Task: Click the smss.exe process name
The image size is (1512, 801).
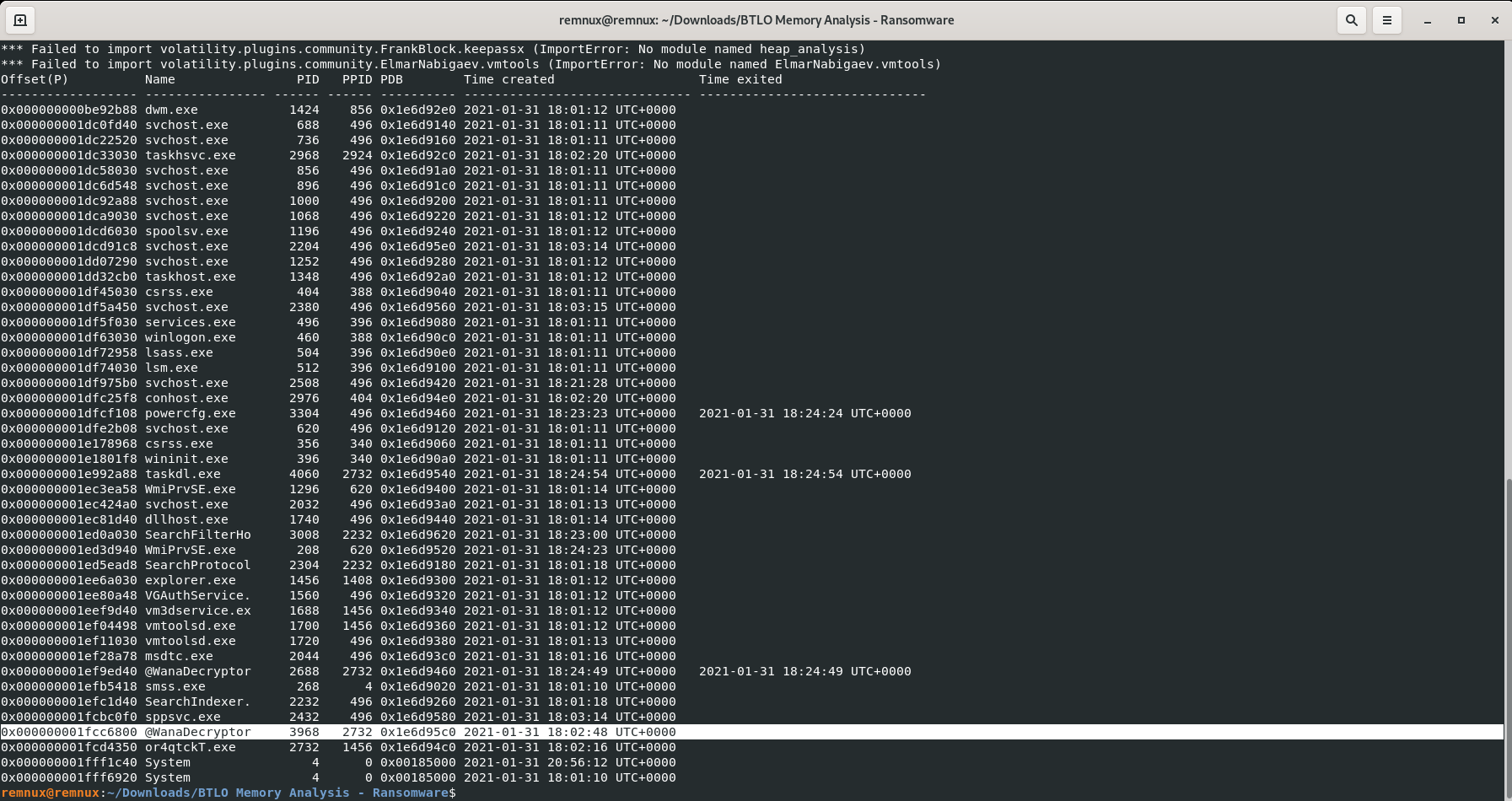Action: [x=175, y=686]
